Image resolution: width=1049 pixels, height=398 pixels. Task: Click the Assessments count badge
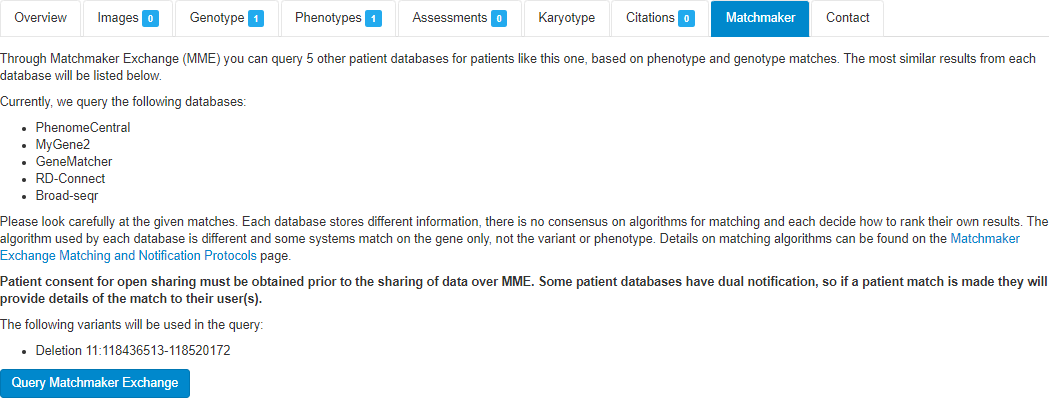tap(498, 19)
